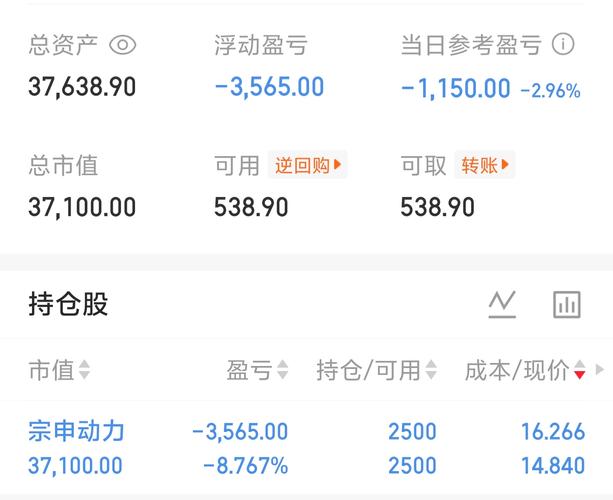The image size is (613, 500).
Task: Toggle 成本/现价 sort order arrow
Action: 579,370
